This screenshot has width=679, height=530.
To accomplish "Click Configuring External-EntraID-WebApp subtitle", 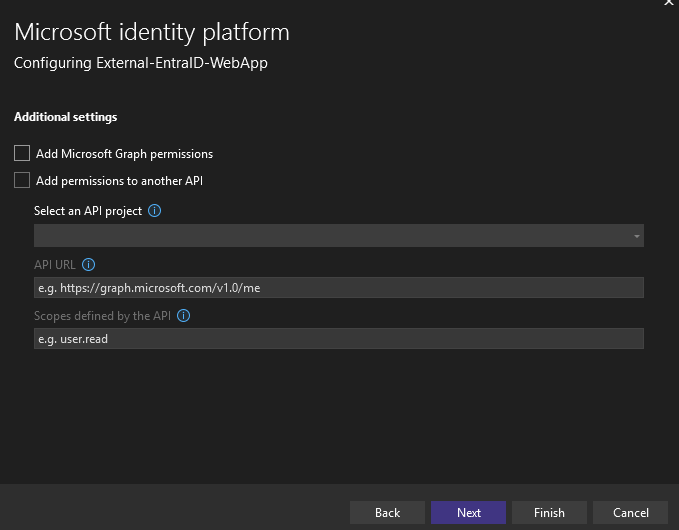I will pyautogui.click(x=141, y=63).
